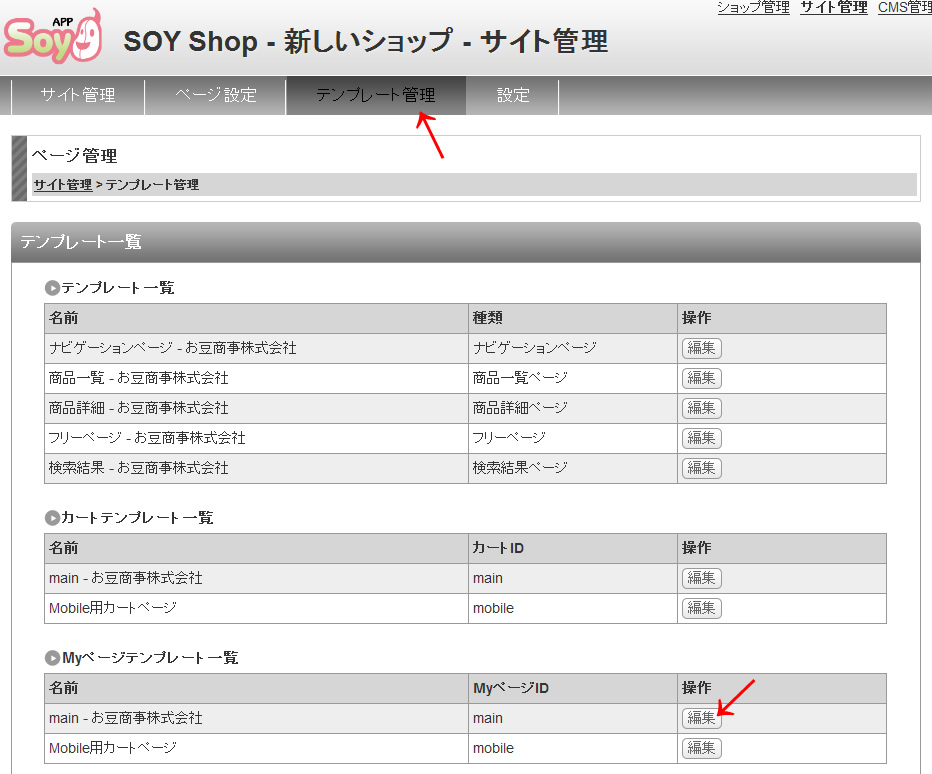
Task: Edit the mobile Myページ template
Action: point(701,748)
